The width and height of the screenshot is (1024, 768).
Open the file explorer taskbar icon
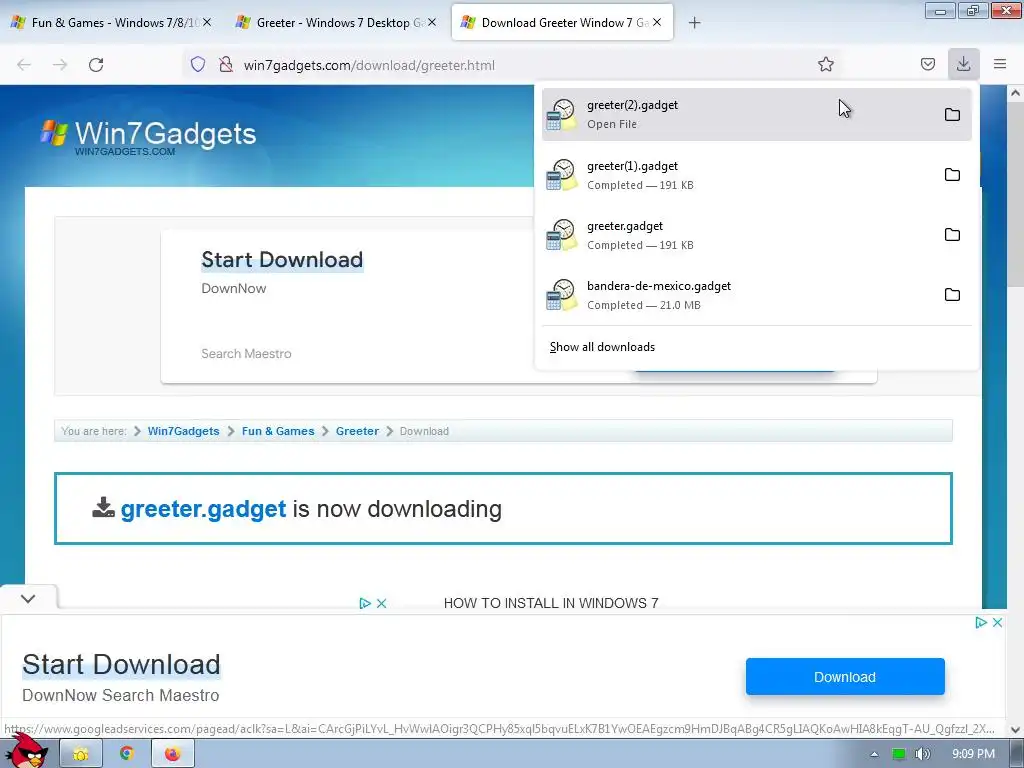coord(81,754)
